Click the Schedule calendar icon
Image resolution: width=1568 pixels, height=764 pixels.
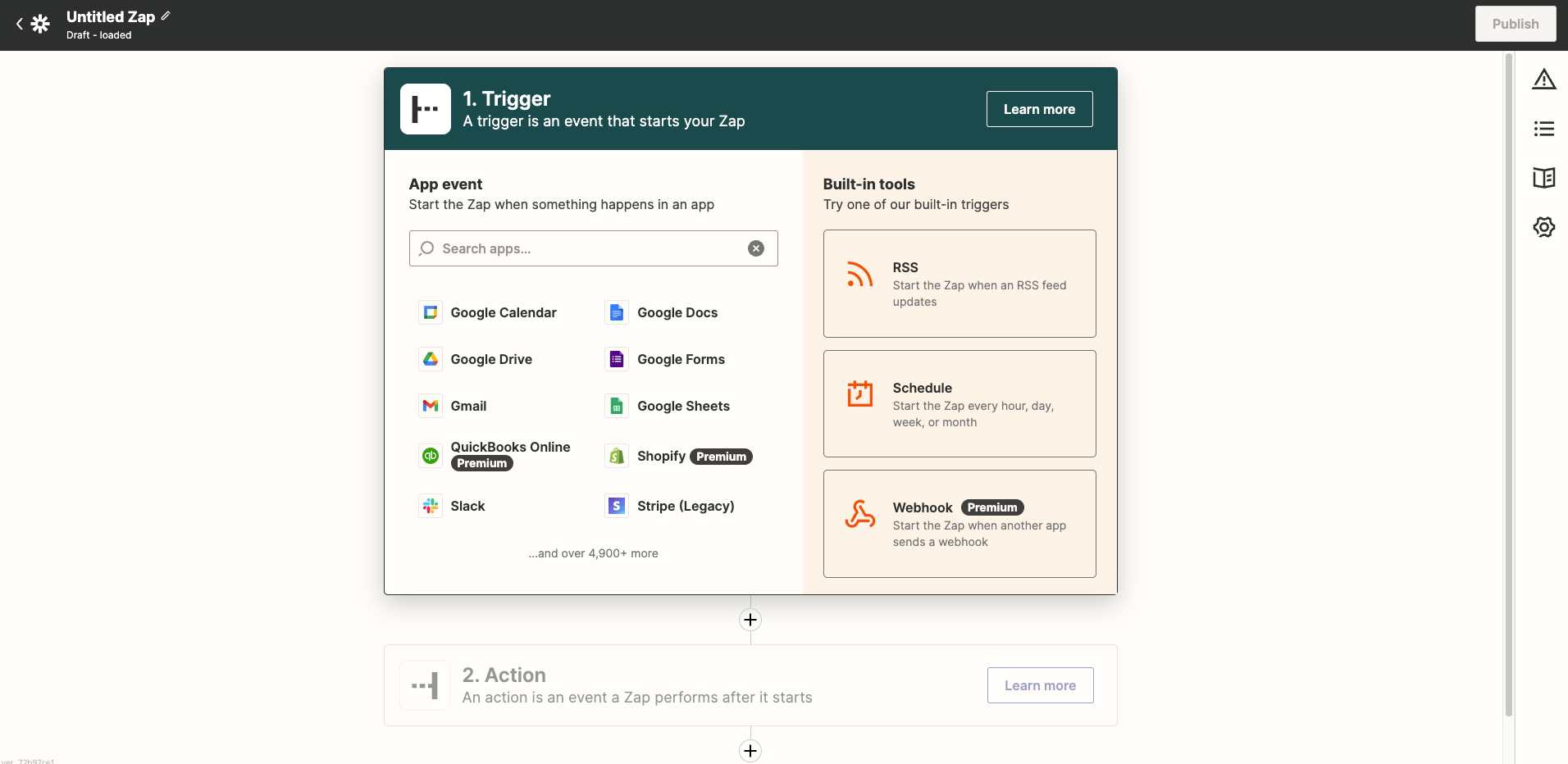tap(859, 393)
